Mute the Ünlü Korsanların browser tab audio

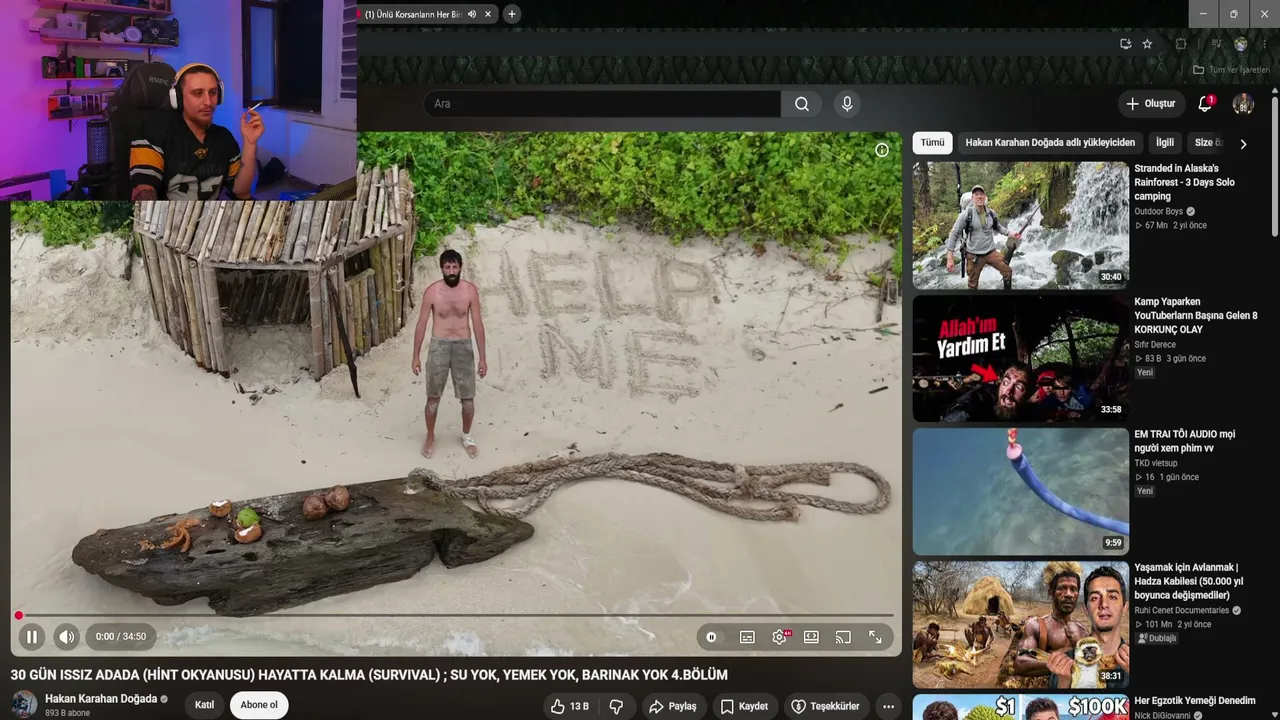click(x=472, y=14)
